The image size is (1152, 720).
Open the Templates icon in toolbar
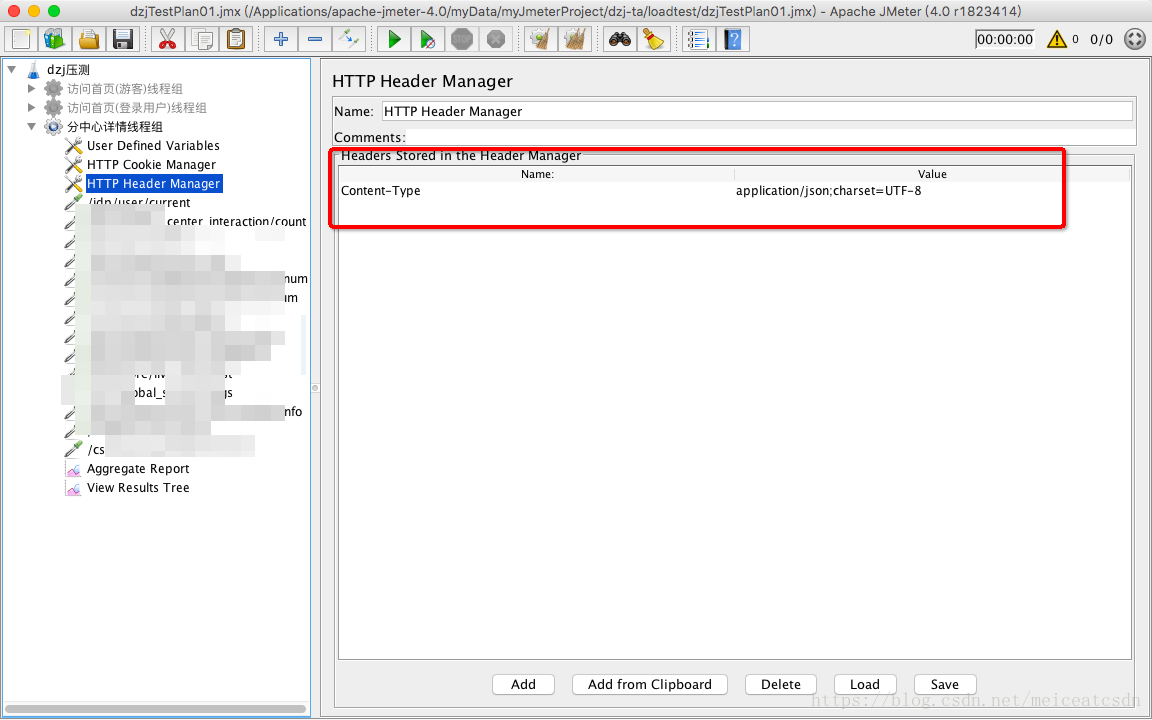click(x=55, y=39)
